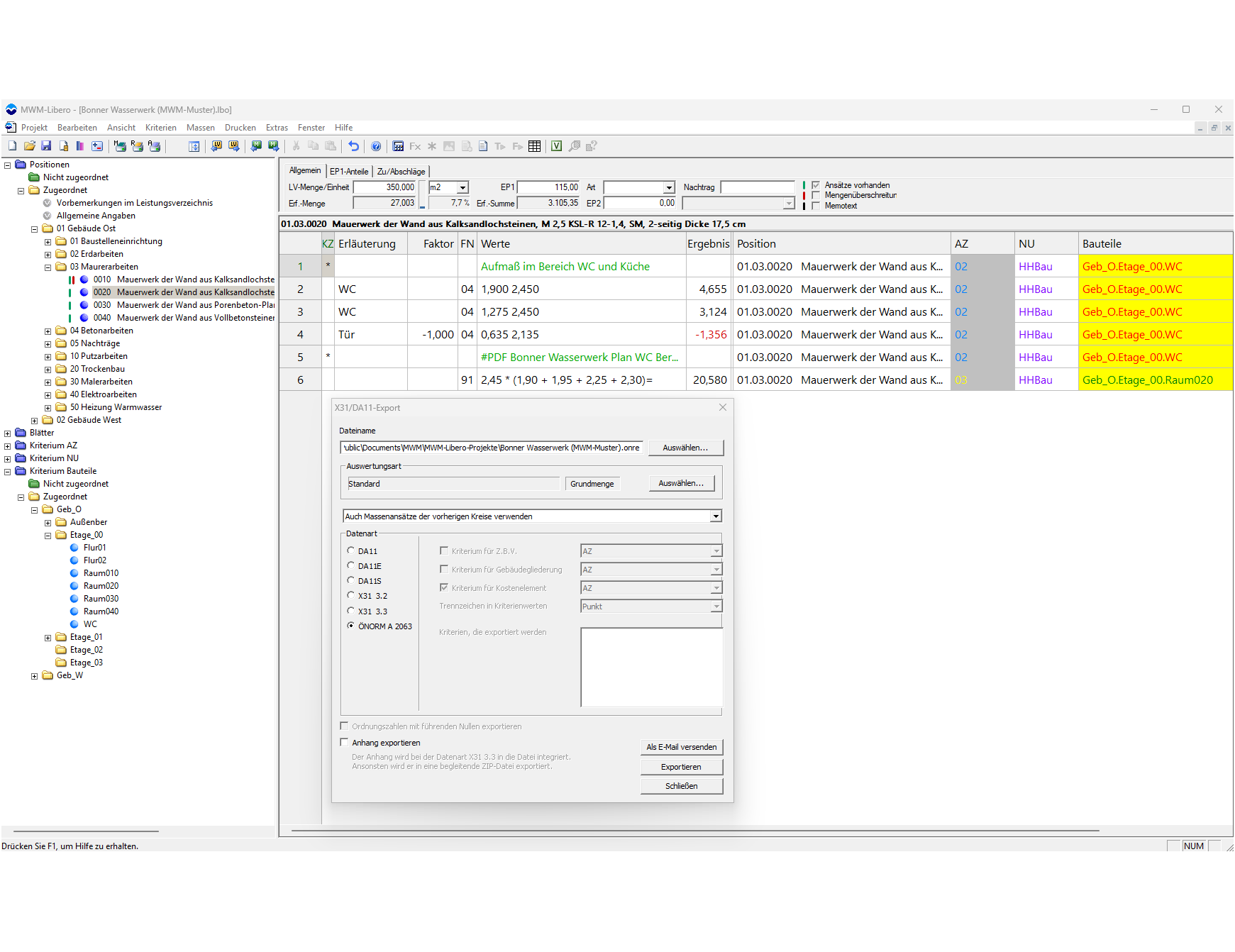
Task: Click the Dateiname path input field
Action: coord(492,448)
